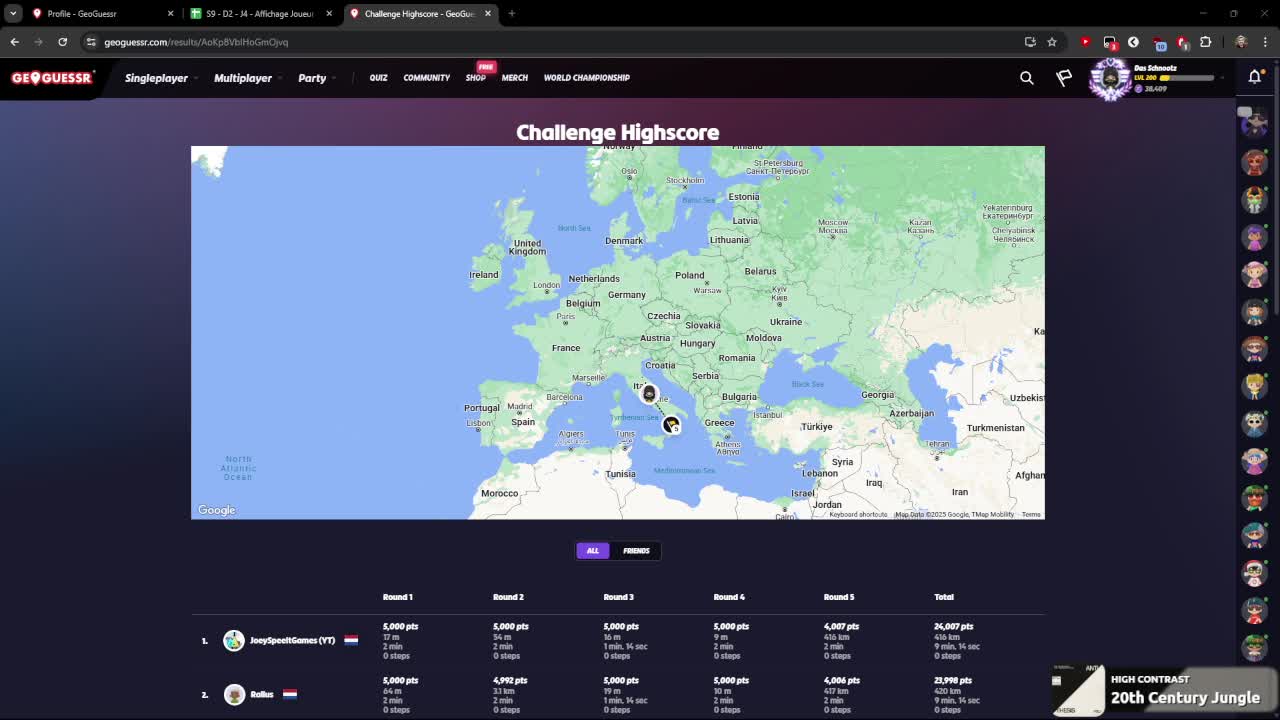
Task: Bookmark this page with the star
Action: click(1052, 42)
